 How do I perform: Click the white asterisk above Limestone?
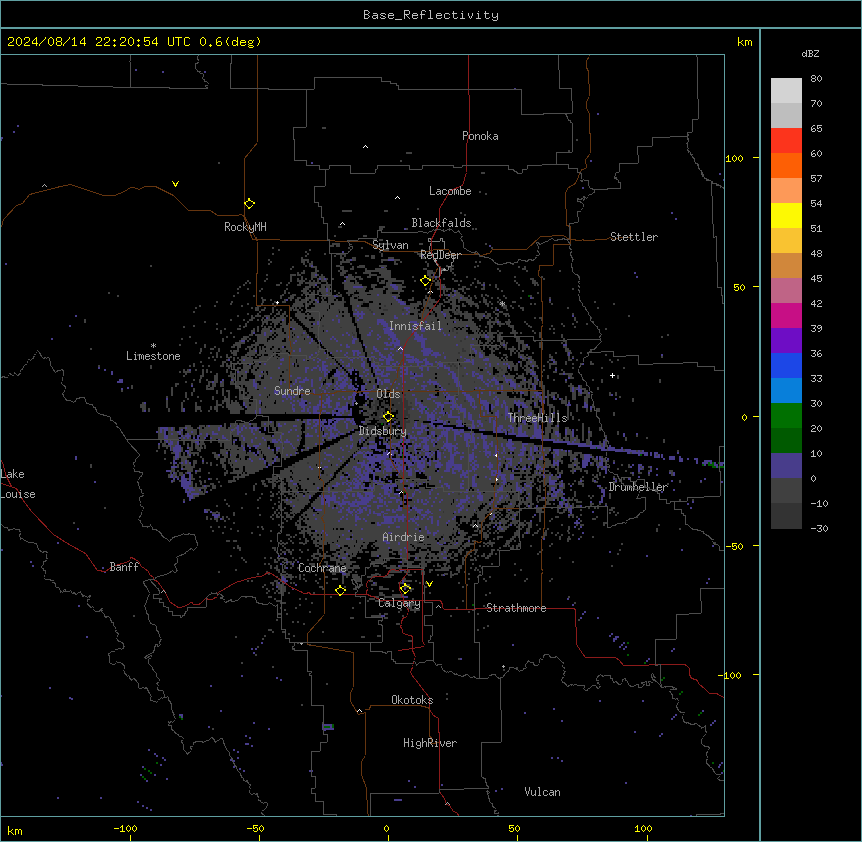point(153,346)
